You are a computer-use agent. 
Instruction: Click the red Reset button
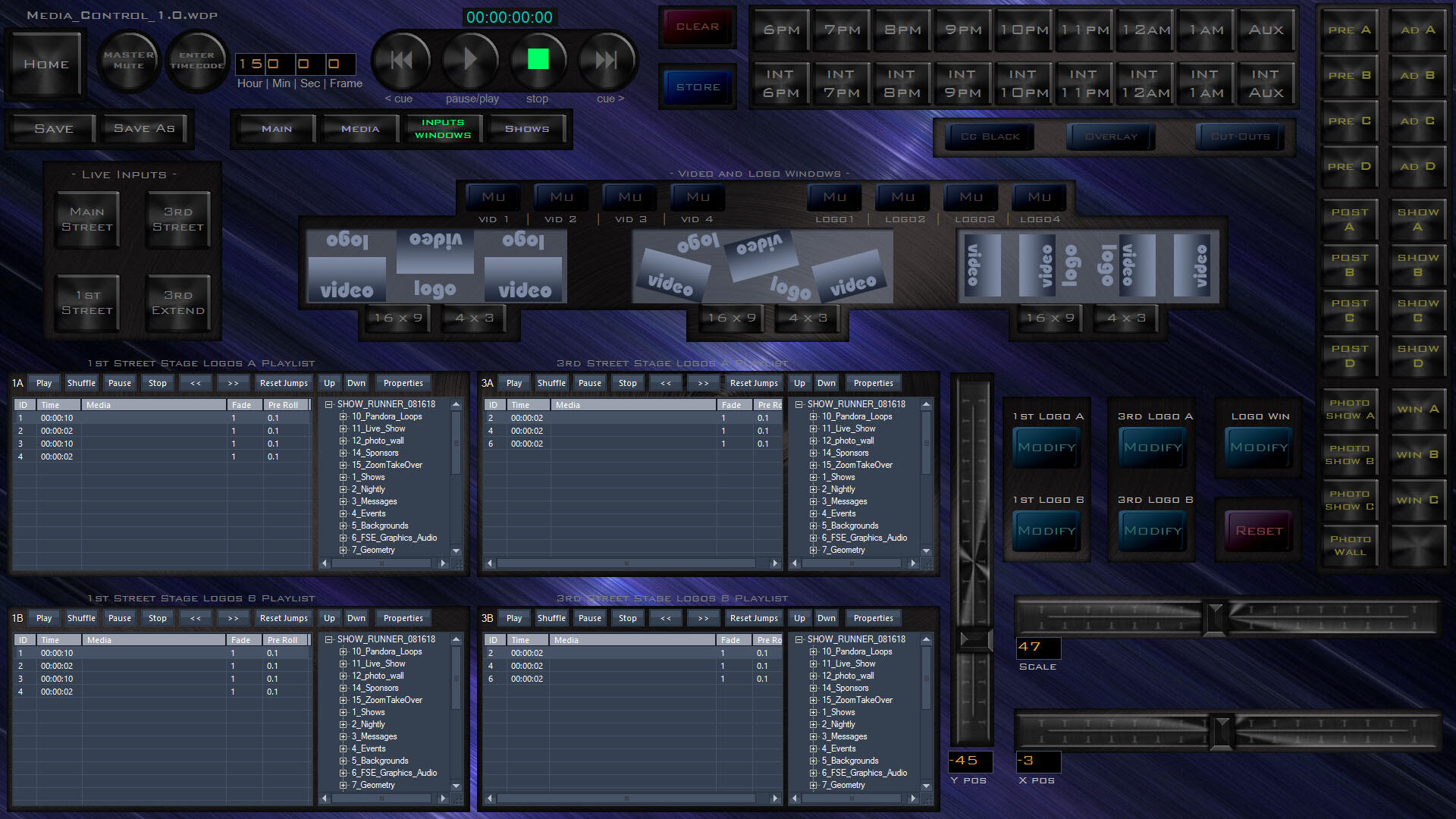[1259, 531]
